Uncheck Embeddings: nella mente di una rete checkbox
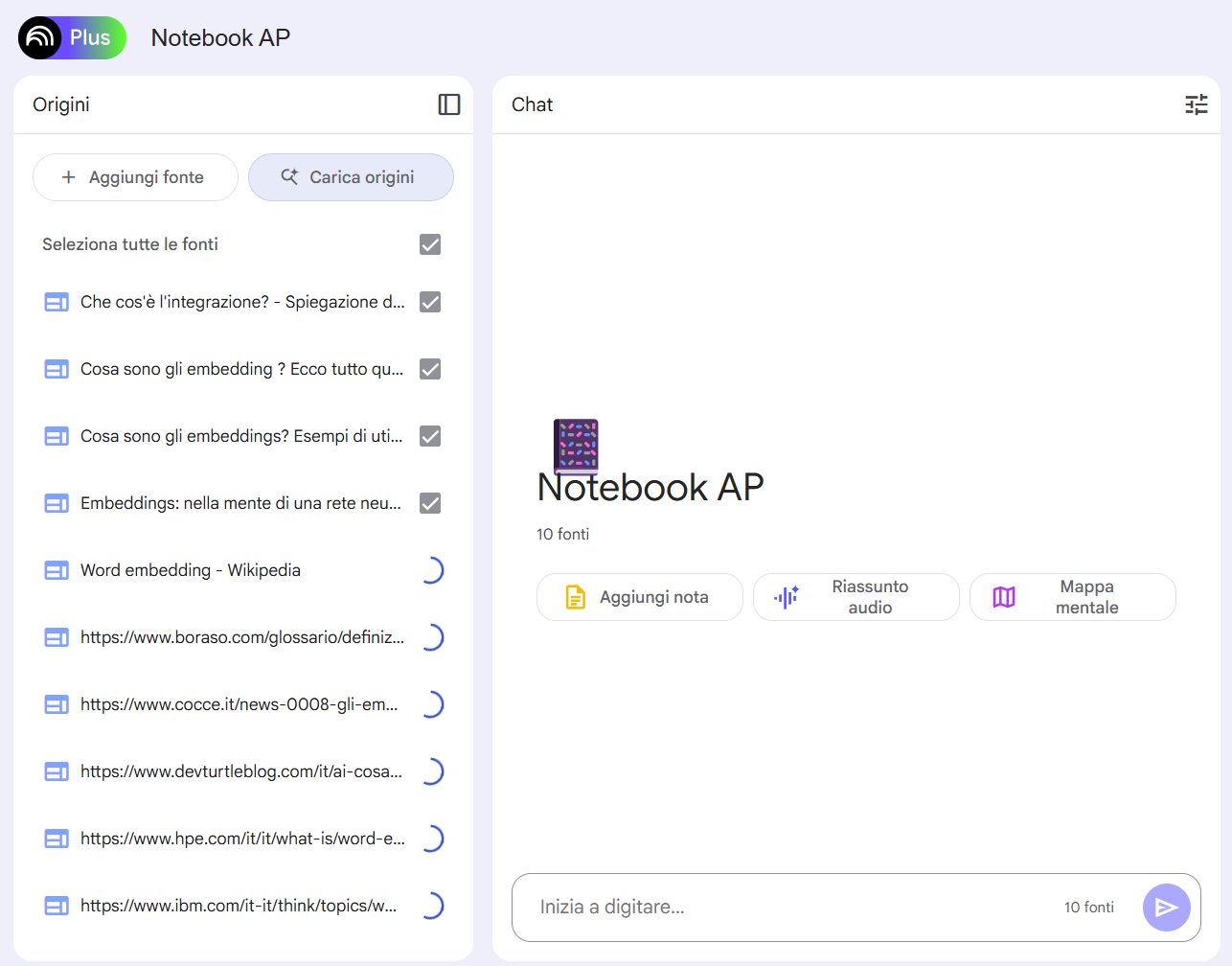The image size is (1232, 966). 430,503
